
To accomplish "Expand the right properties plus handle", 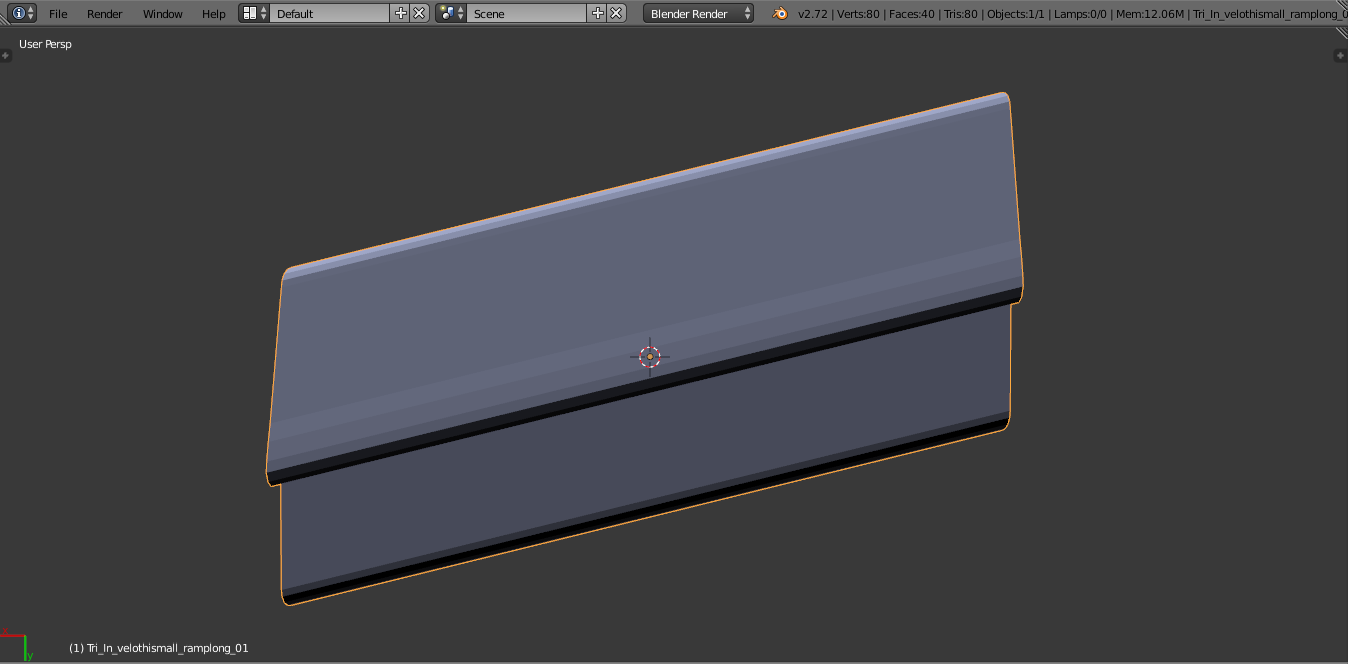I will pos(1341,55).
